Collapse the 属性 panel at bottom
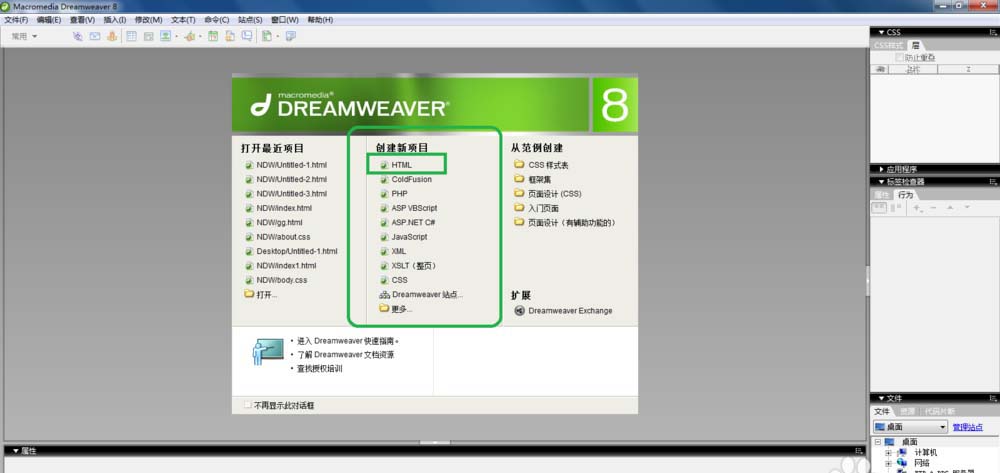Image resolution: width=1000 pixels, height=473 pixels. click(x=16, y=451)
